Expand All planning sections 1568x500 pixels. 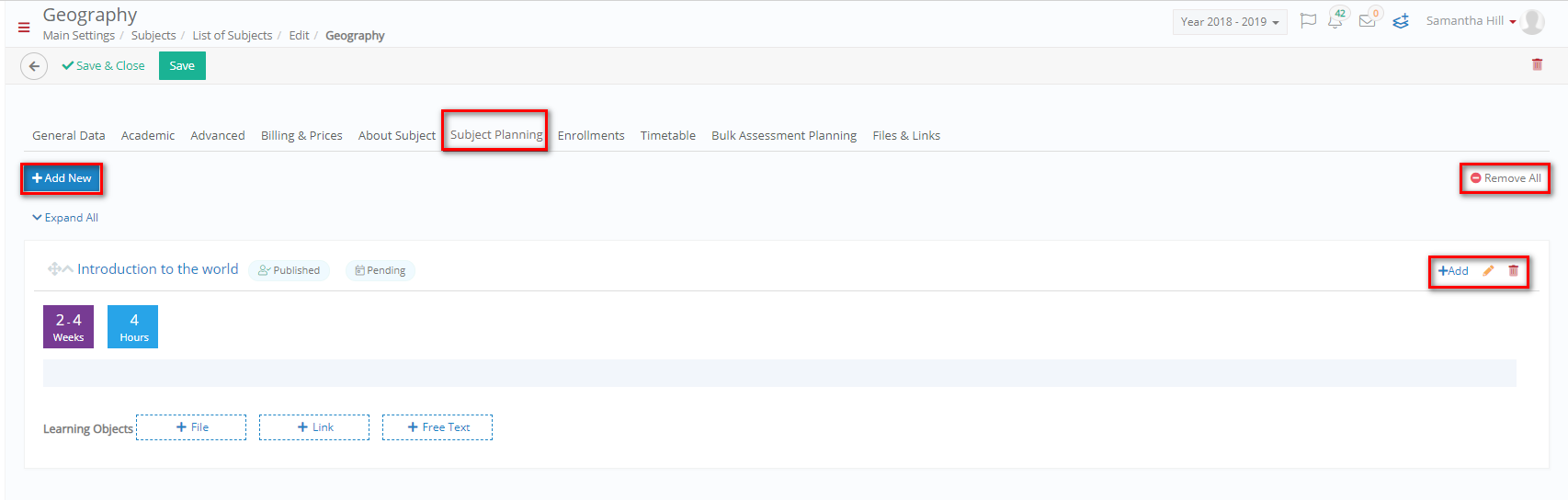65,218
